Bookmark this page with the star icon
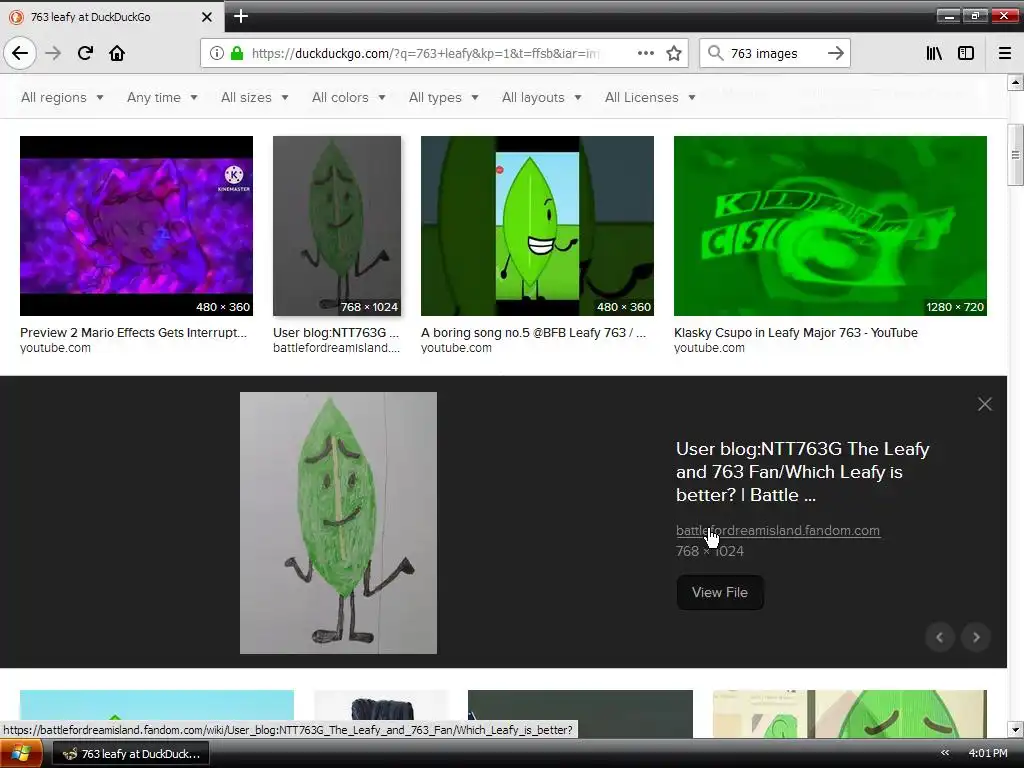The width and height of the screenshot is (1024, 768). (x=674, y=53)
